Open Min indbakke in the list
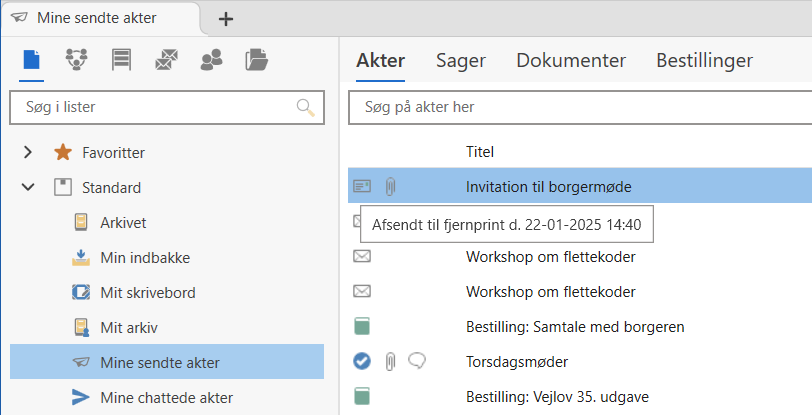Image resolution: width=812 pixels, height=415 pixels. [x=145, y=257]
